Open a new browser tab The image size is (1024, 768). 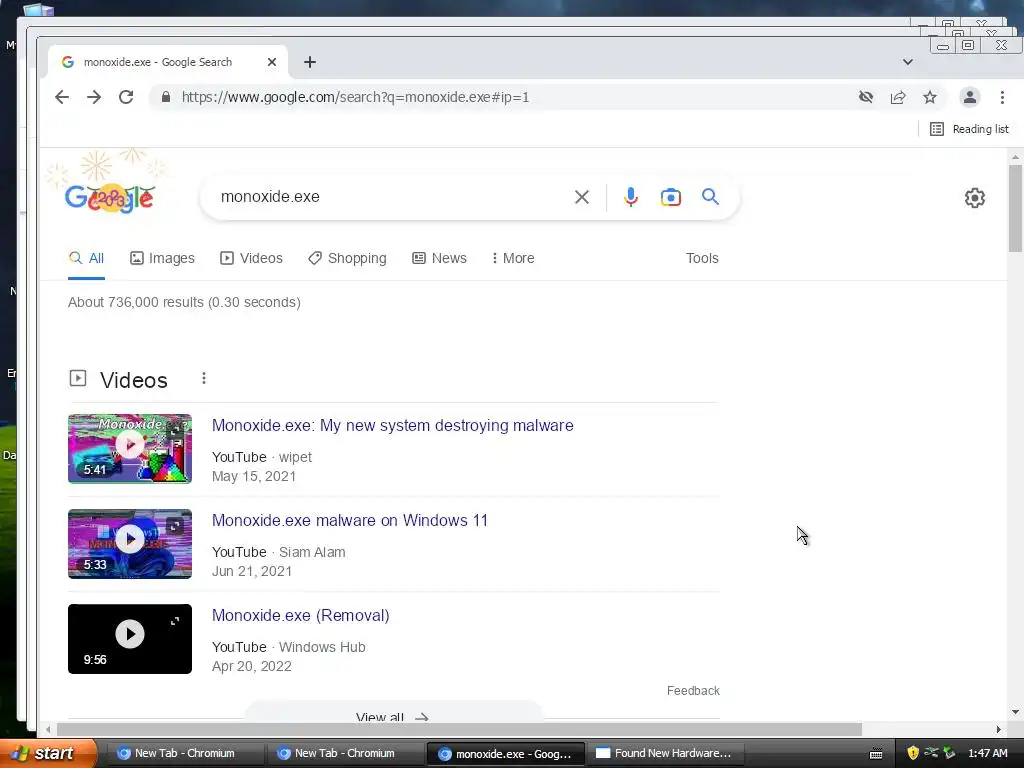pos(310,62)
